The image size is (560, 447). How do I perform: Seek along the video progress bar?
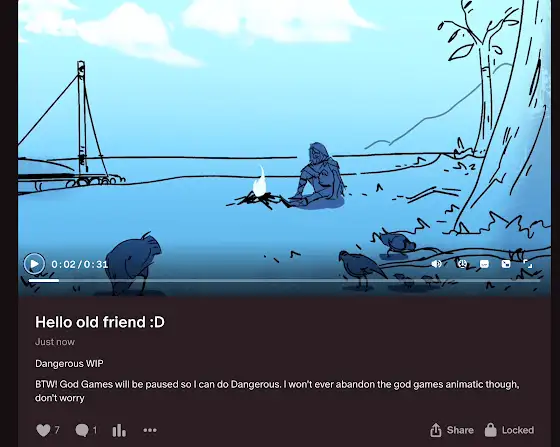[284, 281]
